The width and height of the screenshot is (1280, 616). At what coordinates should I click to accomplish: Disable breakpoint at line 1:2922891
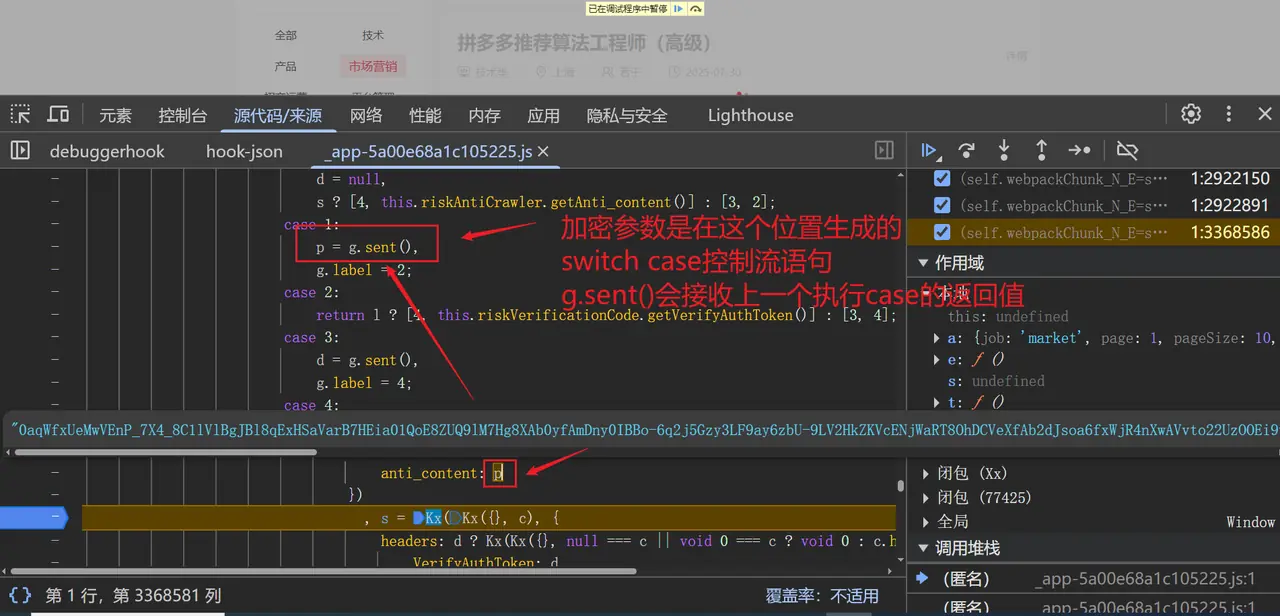click(x=941, y=205)
